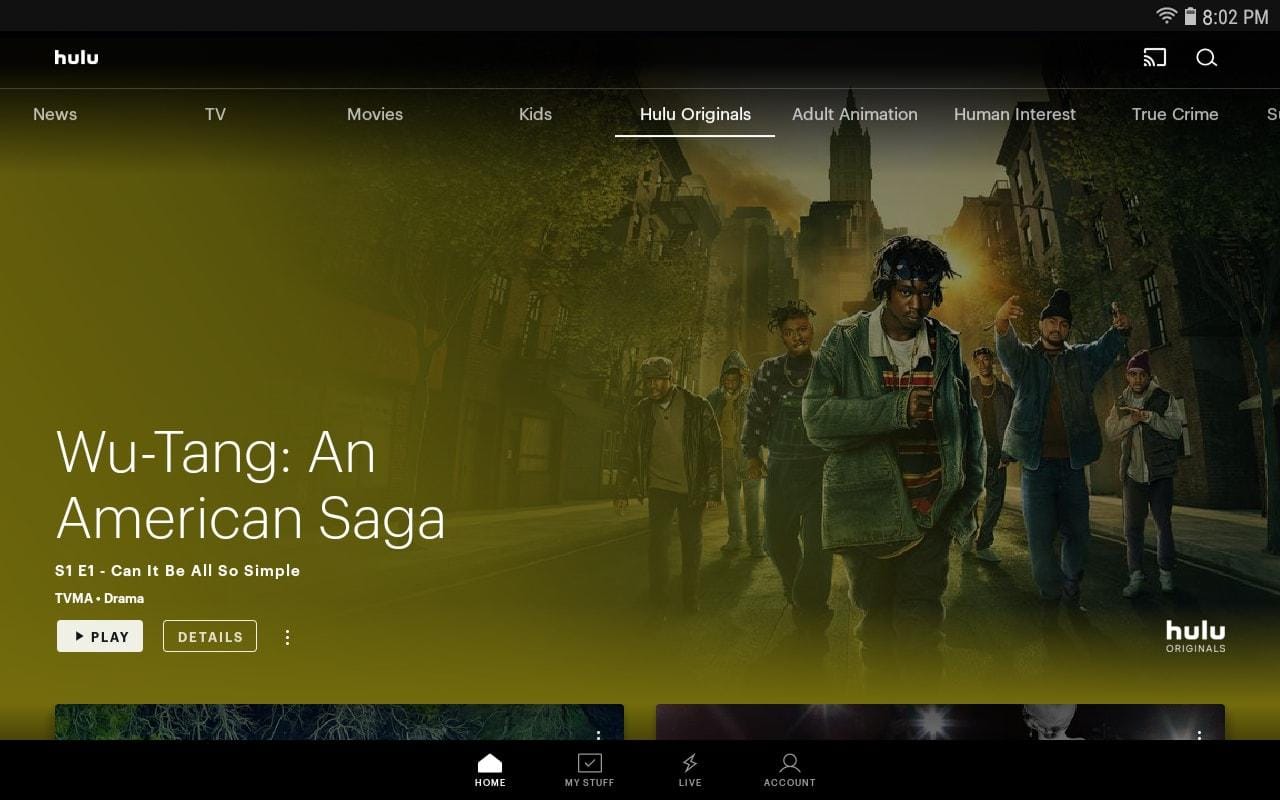Open the Kids section
The image size is (1280, 800).
535,114
